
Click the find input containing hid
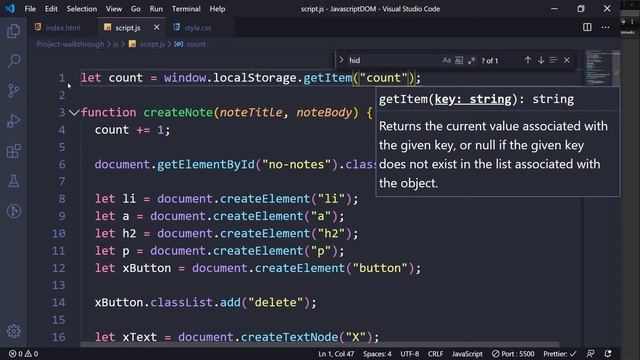[394, 60]
